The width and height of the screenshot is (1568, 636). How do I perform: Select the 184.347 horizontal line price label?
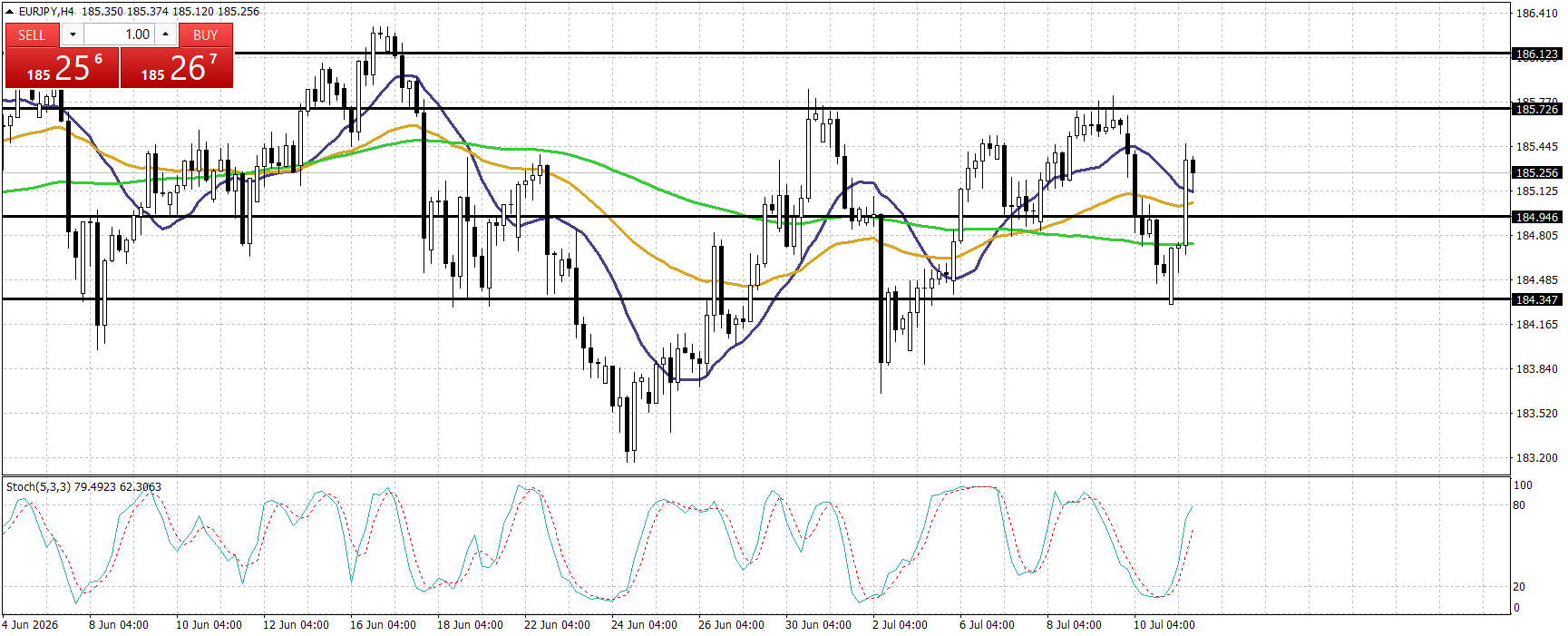point(1537,299)
